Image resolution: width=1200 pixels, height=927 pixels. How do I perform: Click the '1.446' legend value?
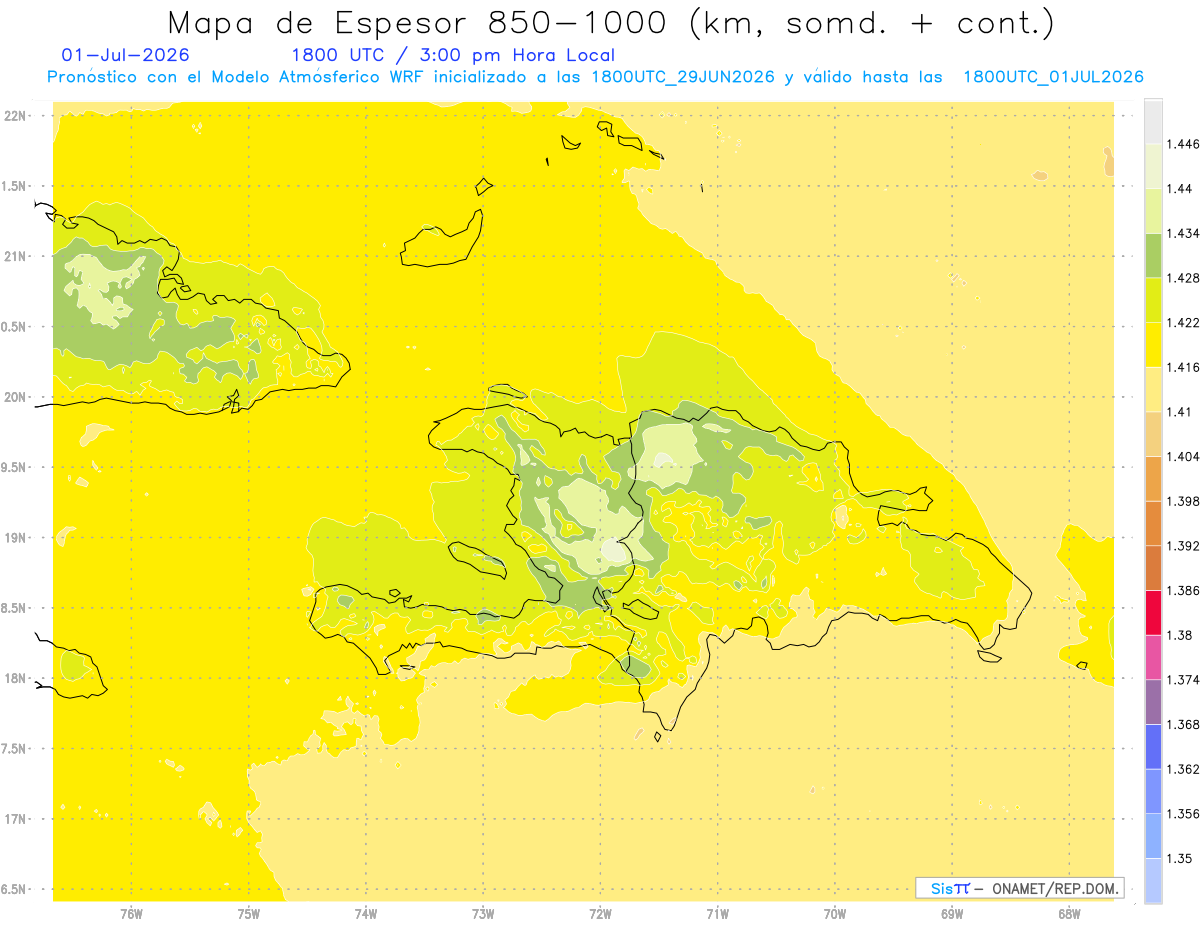[1183, 144]
